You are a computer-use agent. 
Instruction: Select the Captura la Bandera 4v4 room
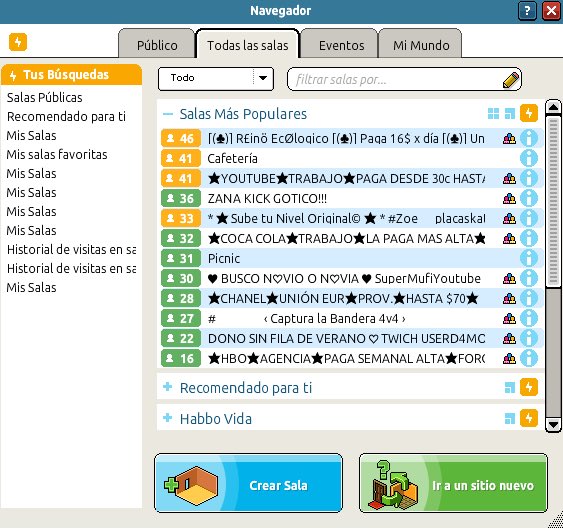352,318
